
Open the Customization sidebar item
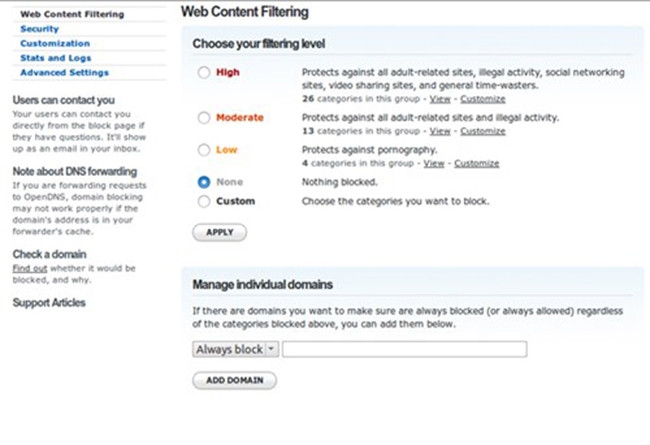(x=54, y=44)
